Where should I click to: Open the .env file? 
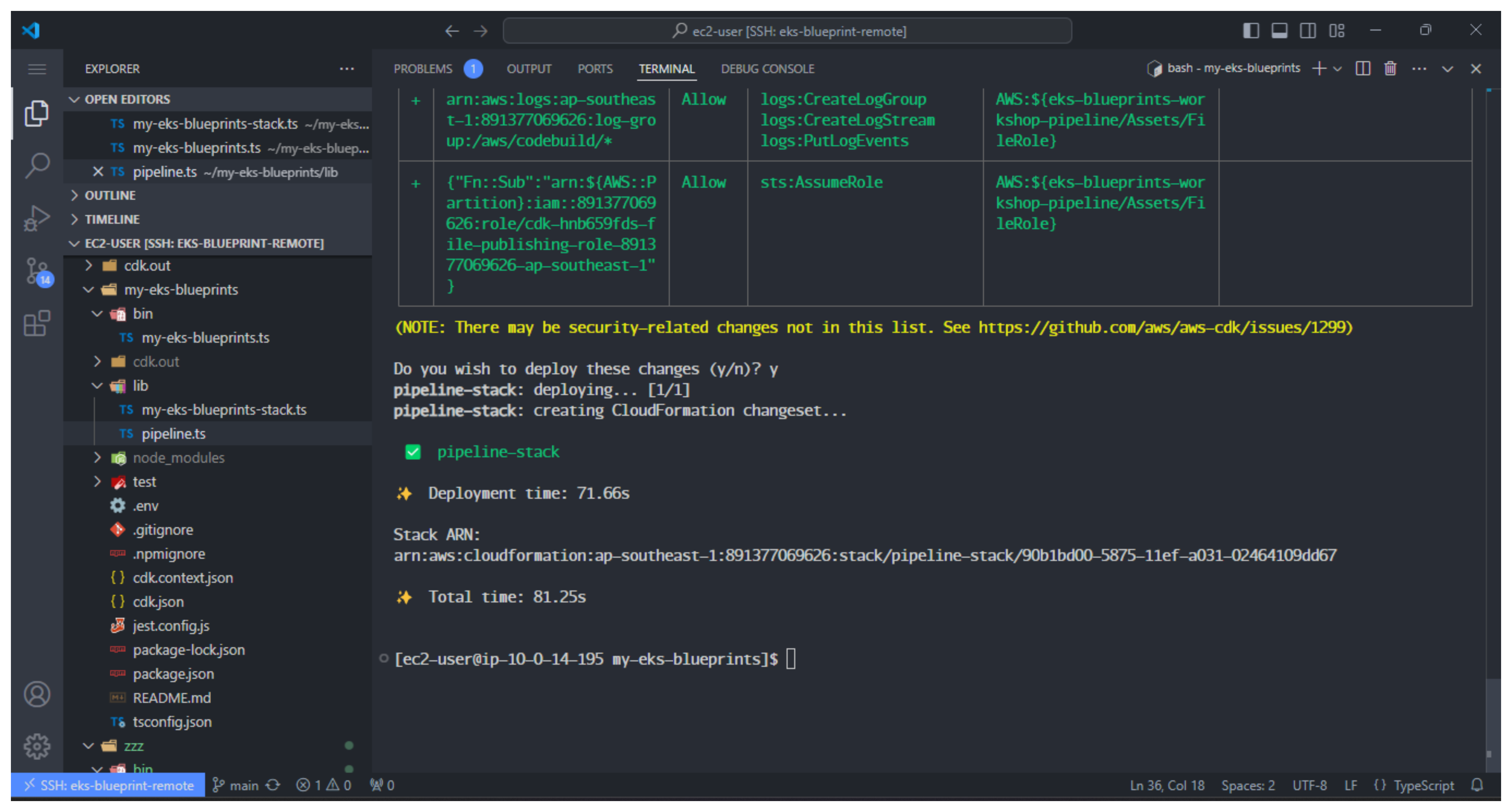pyautogui.click(x=217, y=506)
